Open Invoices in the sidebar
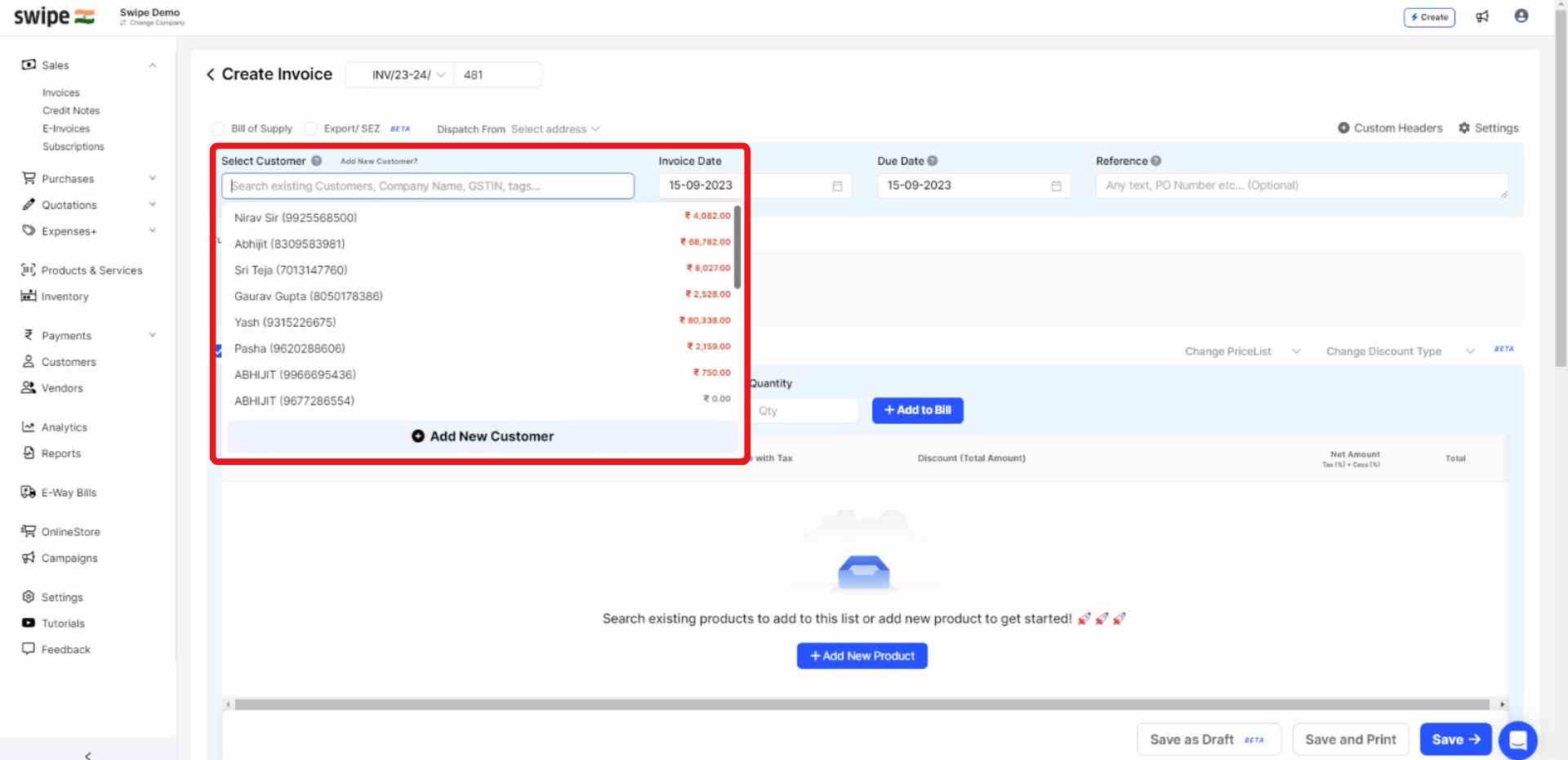Image resolution: width=1568 pixels, height=760 pixels. [61, 92]
